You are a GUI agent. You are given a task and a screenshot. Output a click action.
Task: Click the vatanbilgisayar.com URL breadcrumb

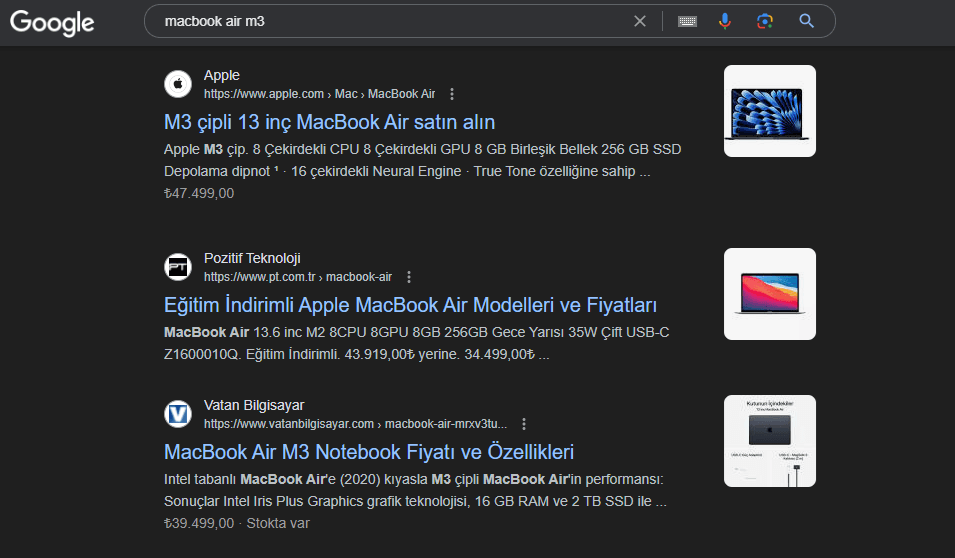pos(355,424)
